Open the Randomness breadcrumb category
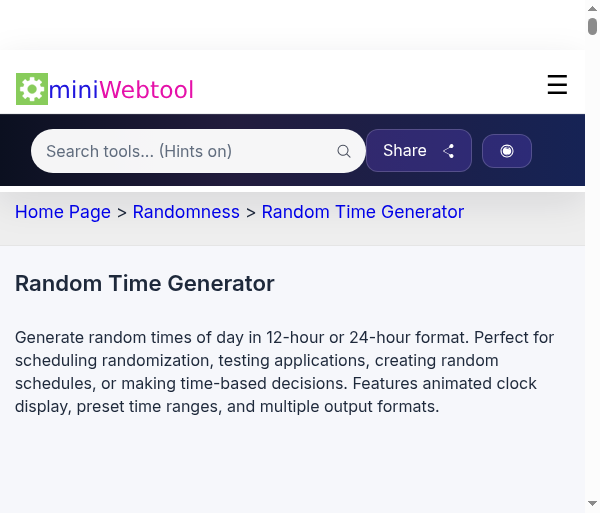 [186, 212]
